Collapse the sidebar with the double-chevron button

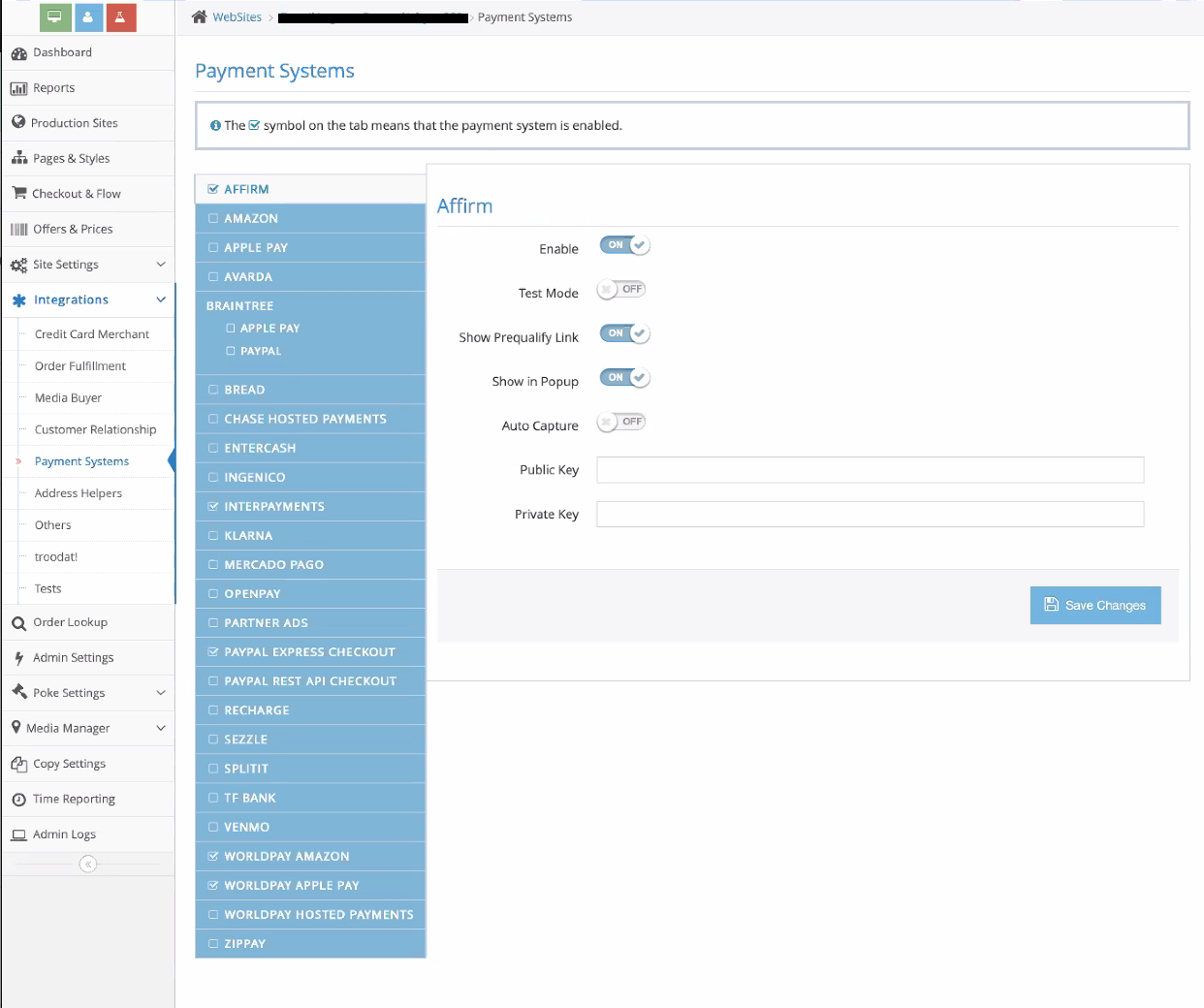88,864
